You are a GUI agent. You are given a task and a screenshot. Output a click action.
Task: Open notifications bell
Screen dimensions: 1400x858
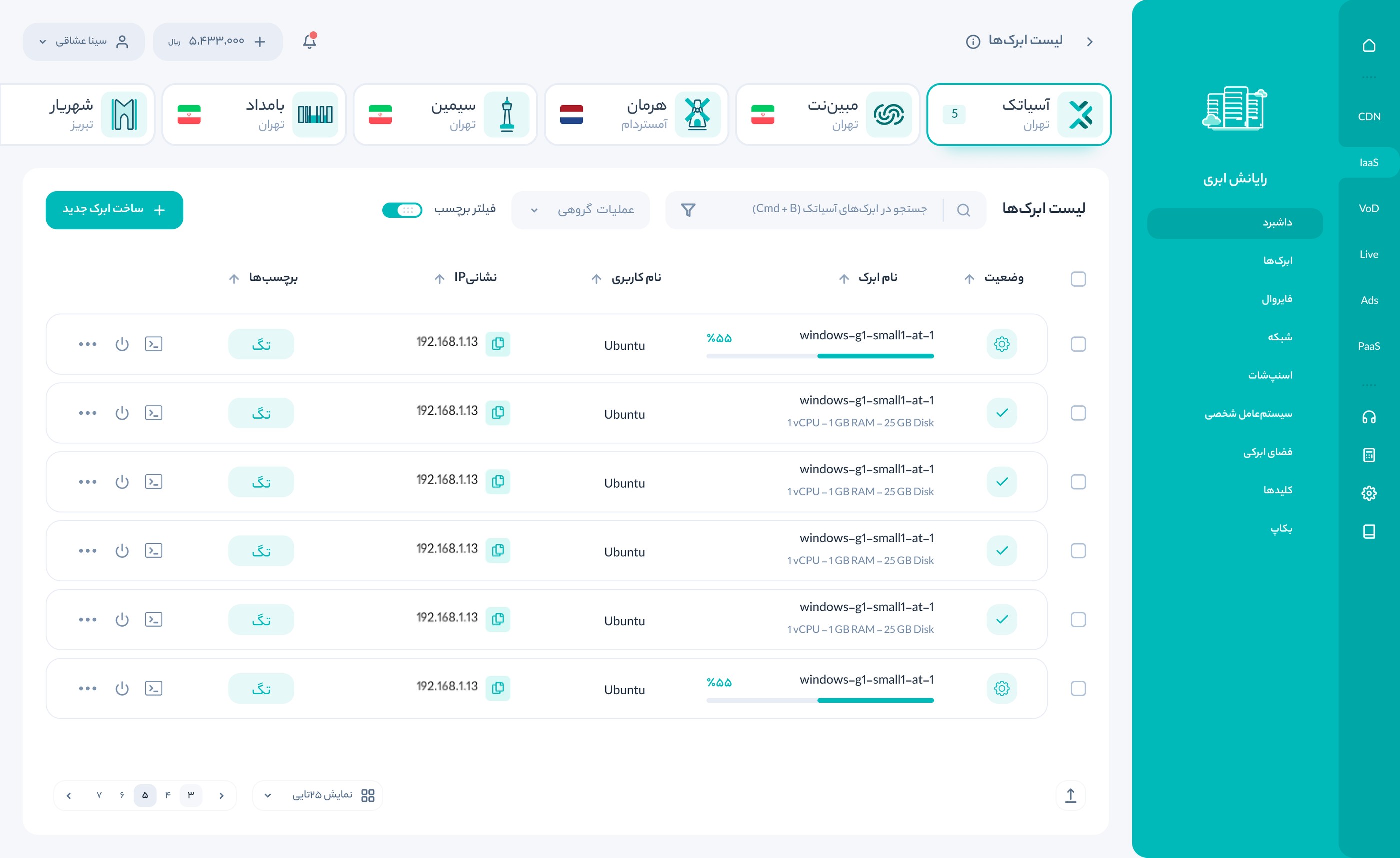pos(309,41)
